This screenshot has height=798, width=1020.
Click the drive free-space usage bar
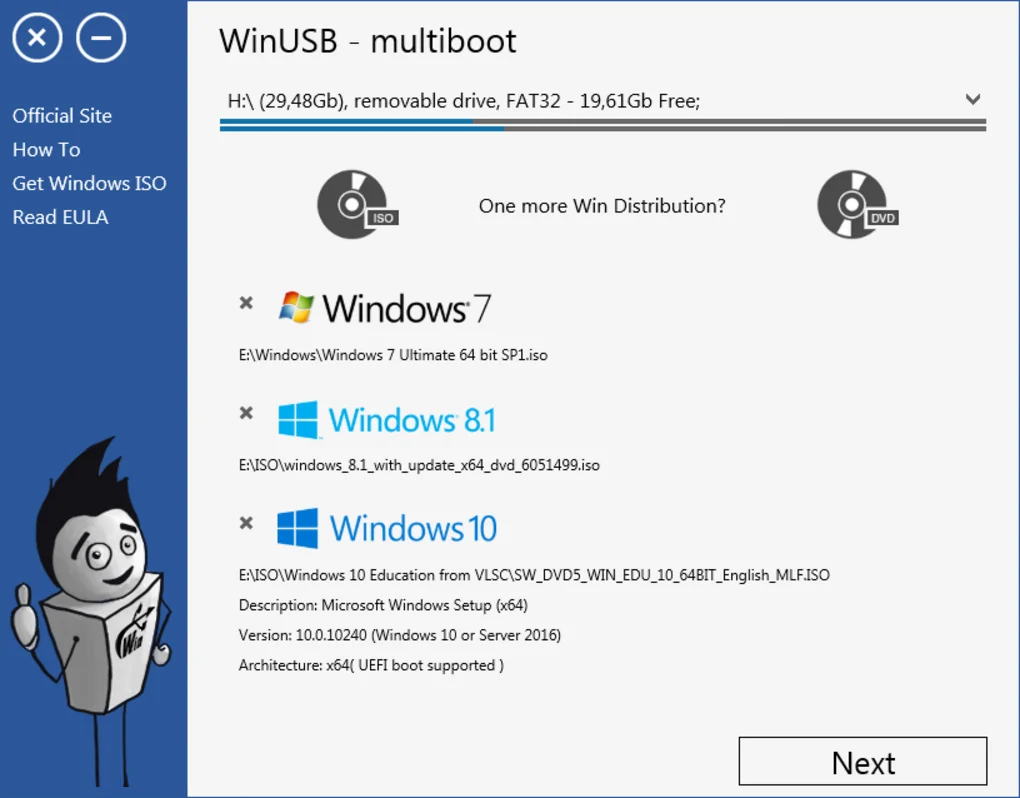tap(602, 125)
